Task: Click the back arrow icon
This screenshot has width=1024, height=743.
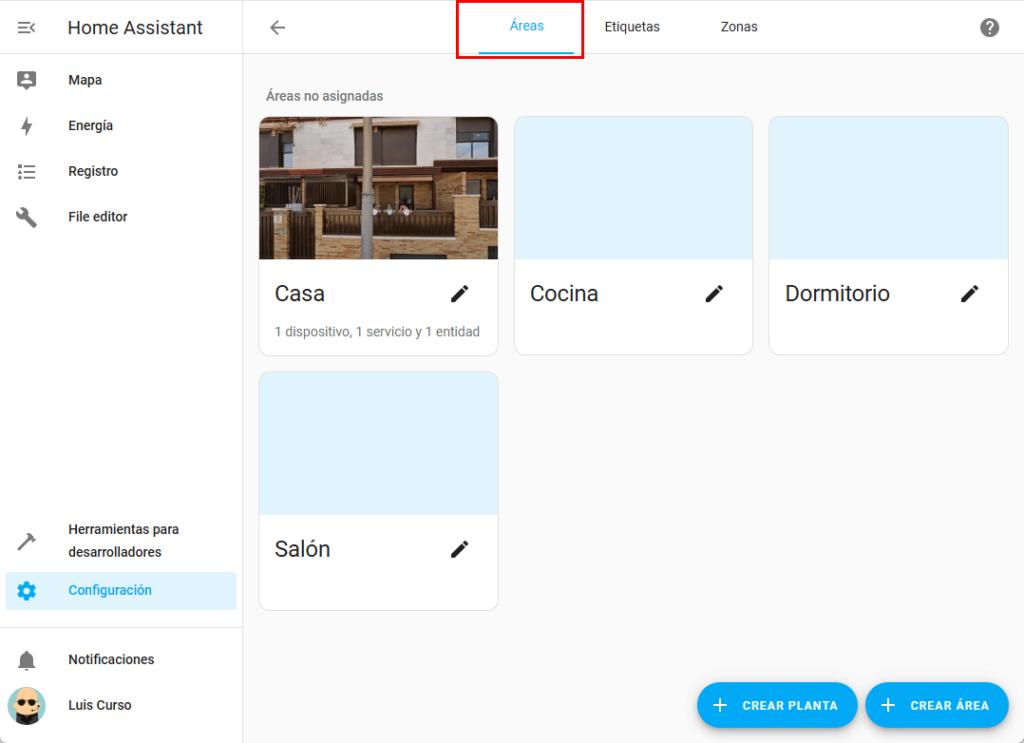Action: (x=278, y=28)
